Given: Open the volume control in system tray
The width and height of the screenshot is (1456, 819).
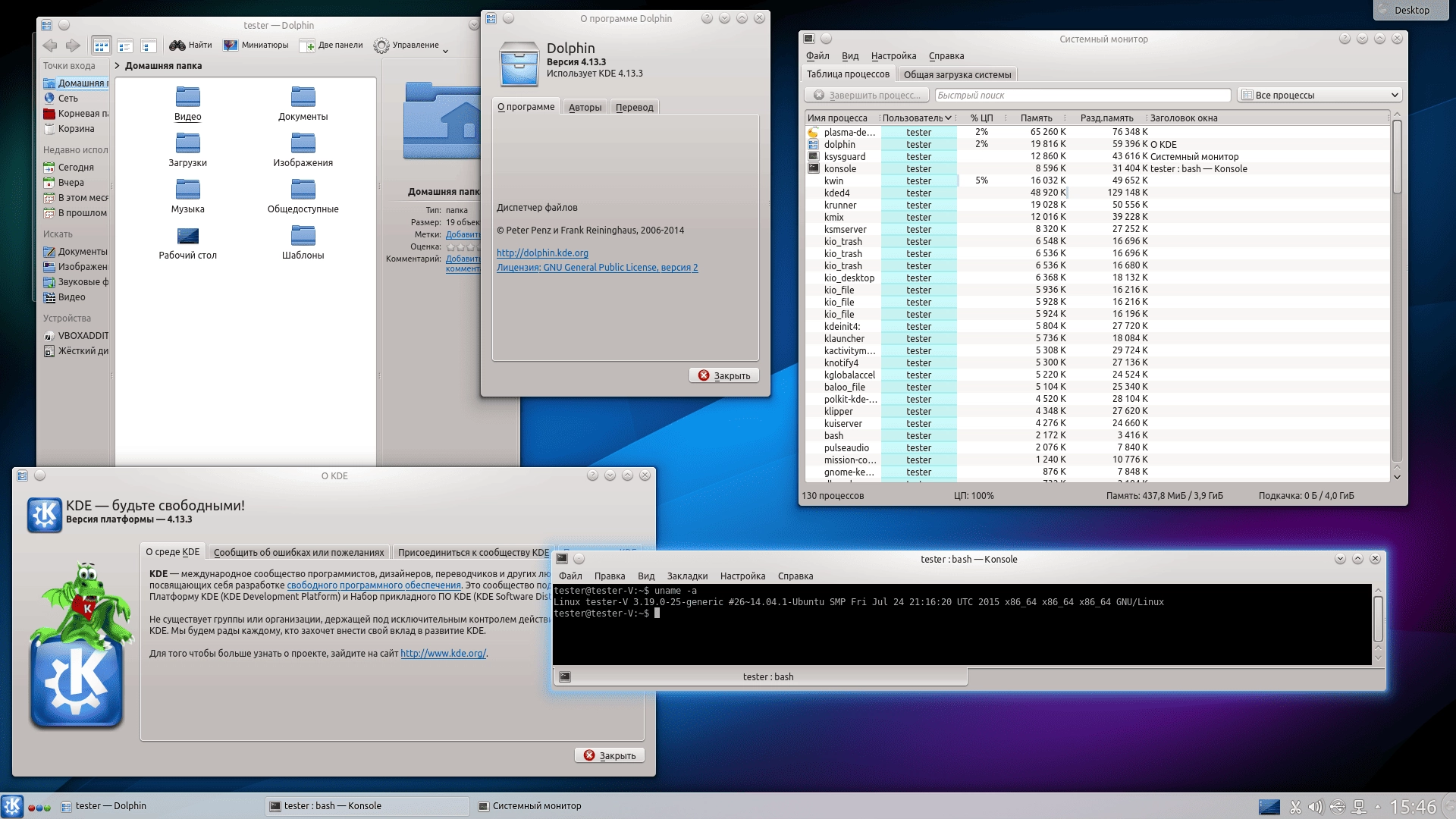Looking at the screenshot, I should (1316, 807).
